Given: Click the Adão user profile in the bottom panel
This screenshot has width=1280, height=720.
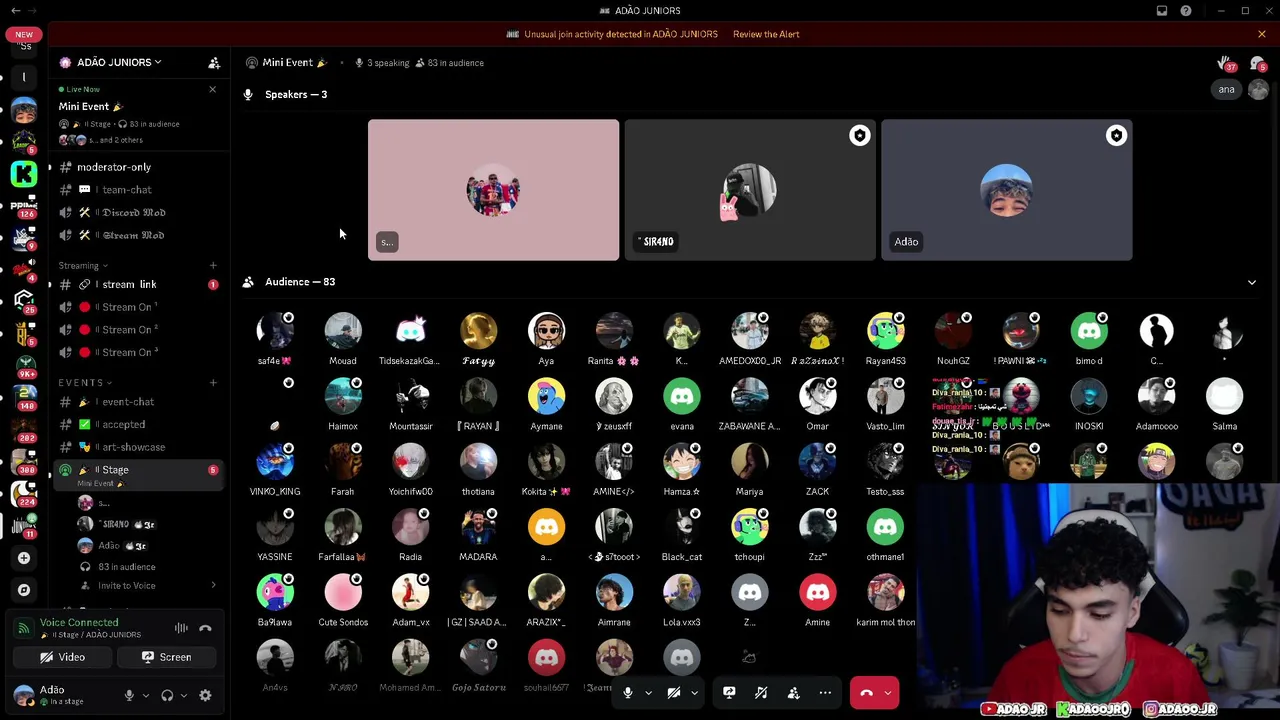Looking at the screenshot, I should coord(62,695).
